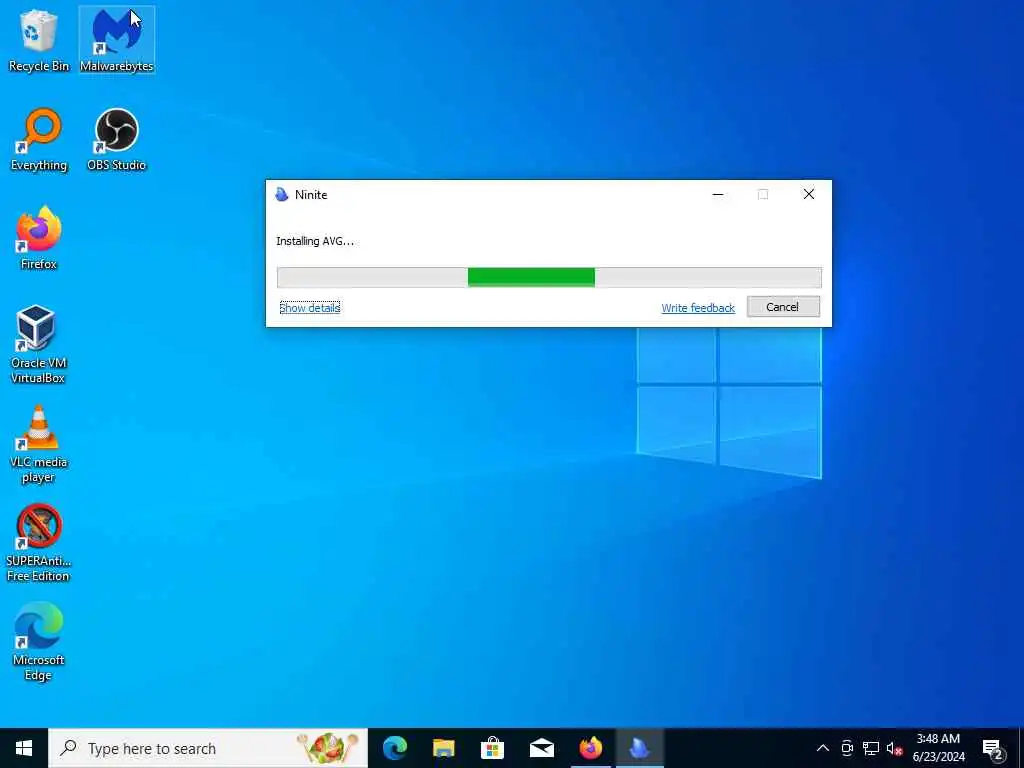Select the VLC media player shortcut
1024x768 pixels.
(x=39, y=444)
